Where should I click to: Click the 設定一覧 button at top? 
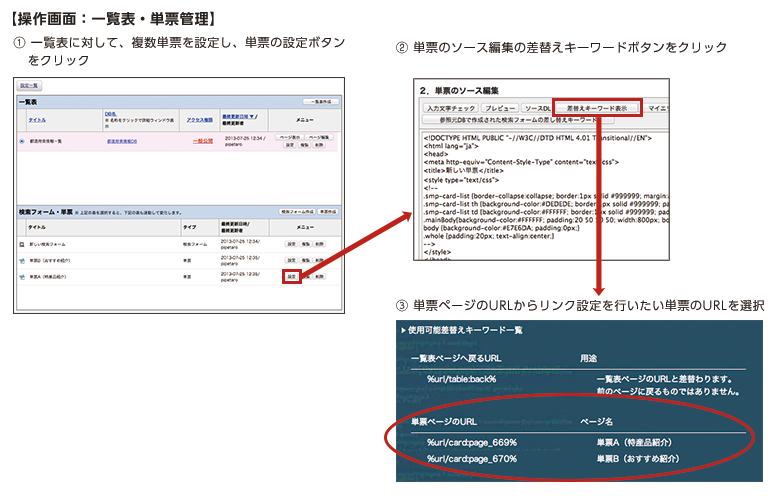(x=30, y=86)
